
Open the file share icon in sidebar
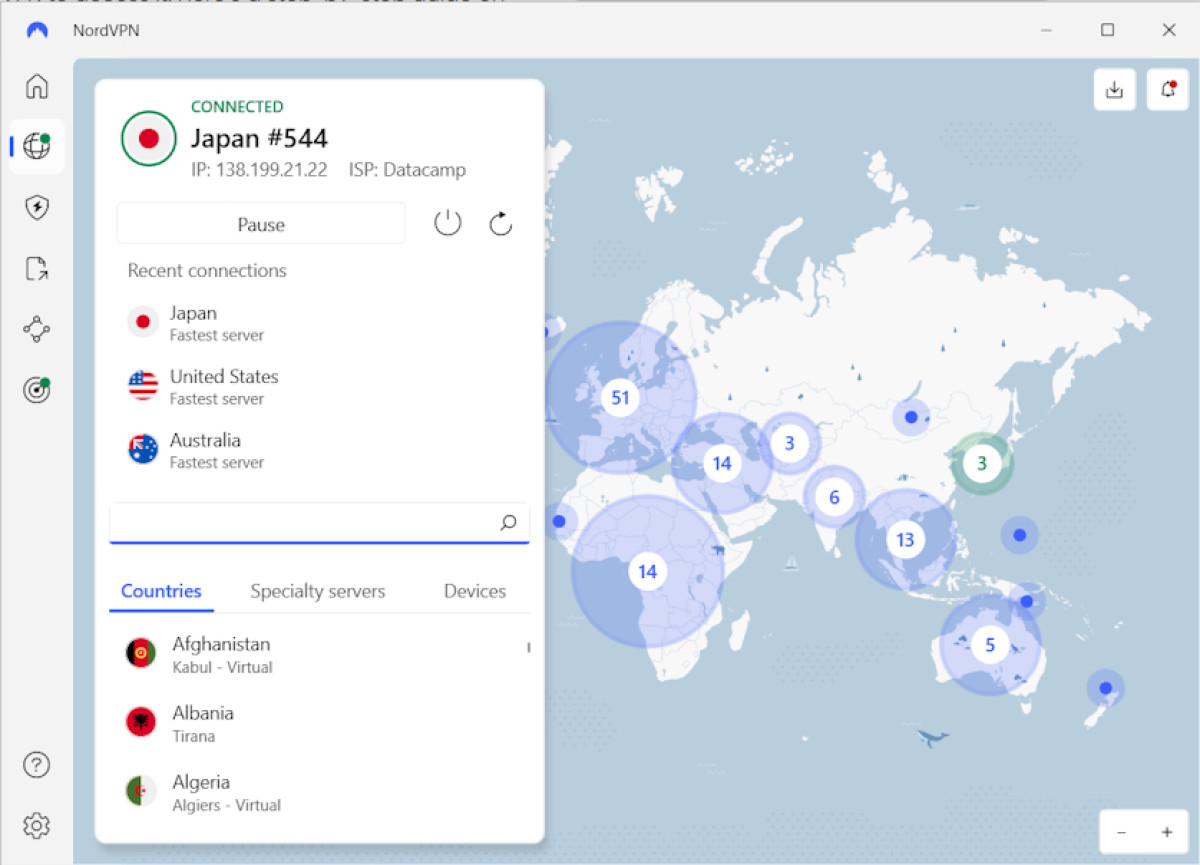(37, 268)
